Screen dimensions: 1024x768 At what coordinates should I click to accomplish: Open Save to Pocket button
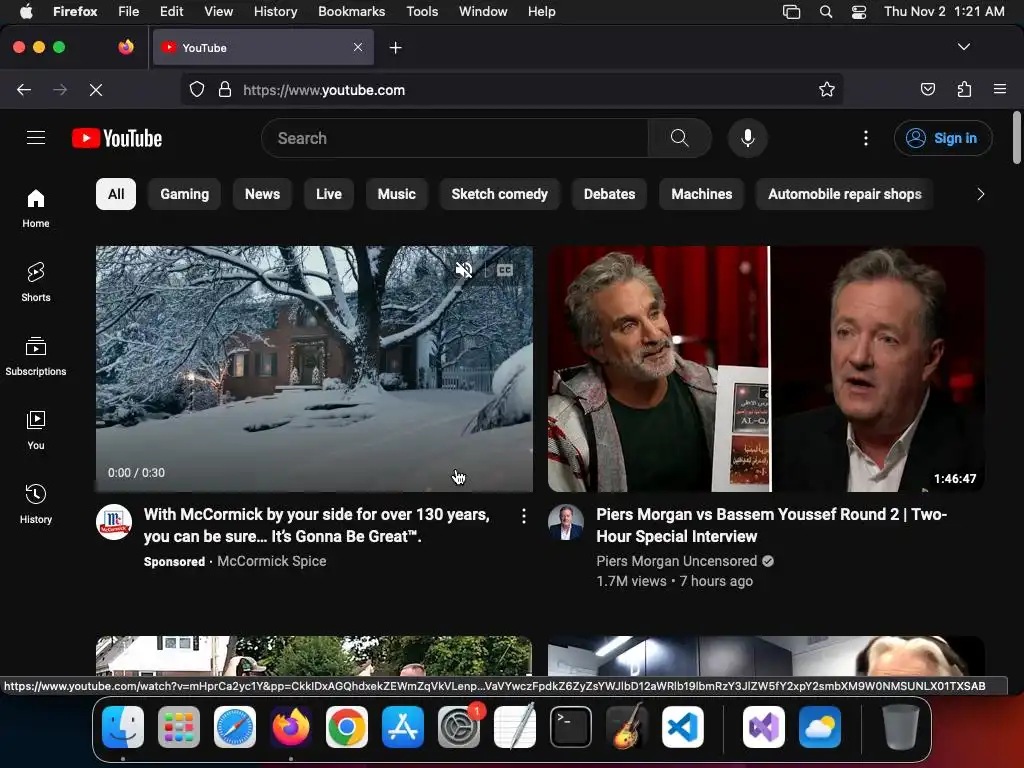928,89
